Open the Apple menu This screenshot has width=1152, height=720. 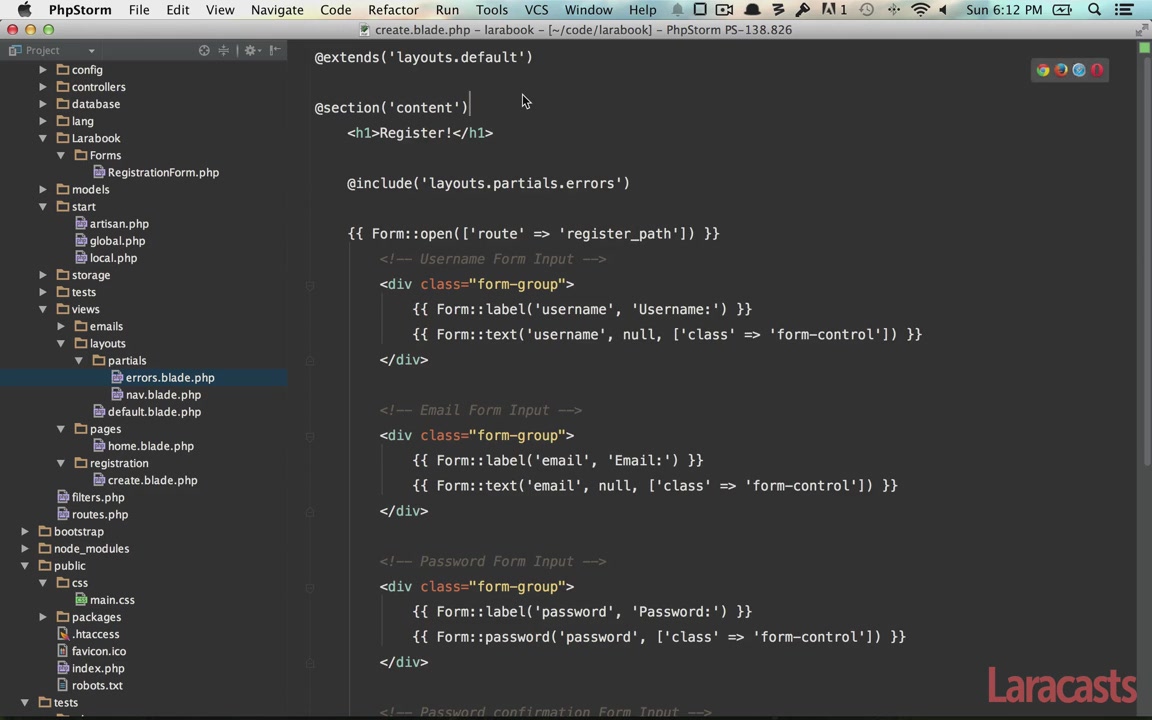click(24, 10)
